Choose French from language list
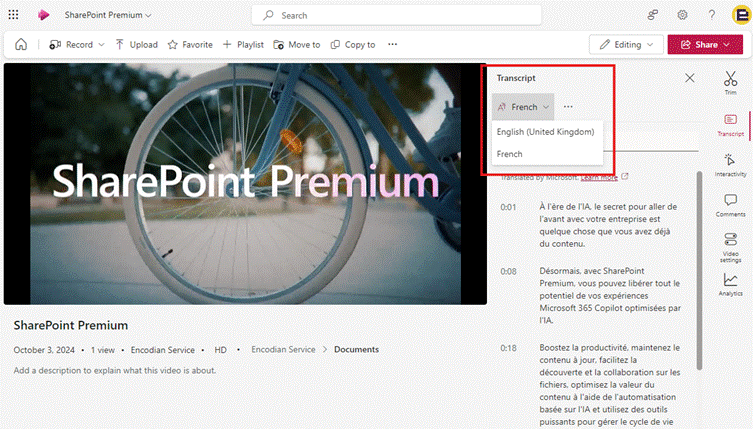Screen dimensions: 753x429 coord(509,154)
